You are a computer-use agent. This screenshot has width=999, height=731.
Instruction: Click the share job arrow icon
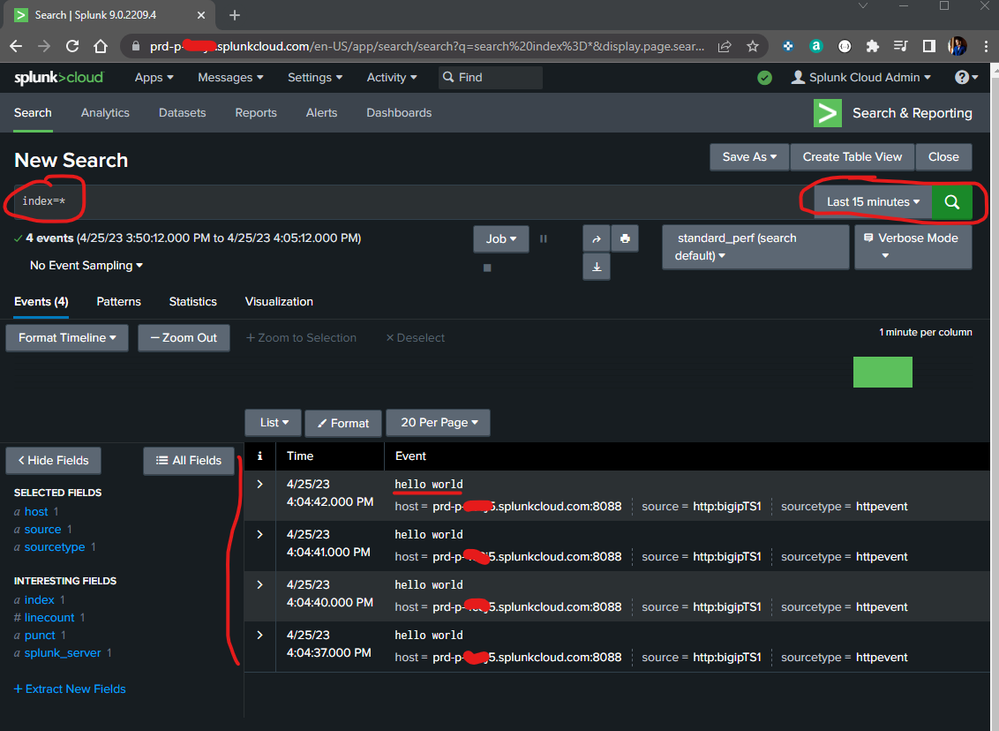tap(597, 239)
